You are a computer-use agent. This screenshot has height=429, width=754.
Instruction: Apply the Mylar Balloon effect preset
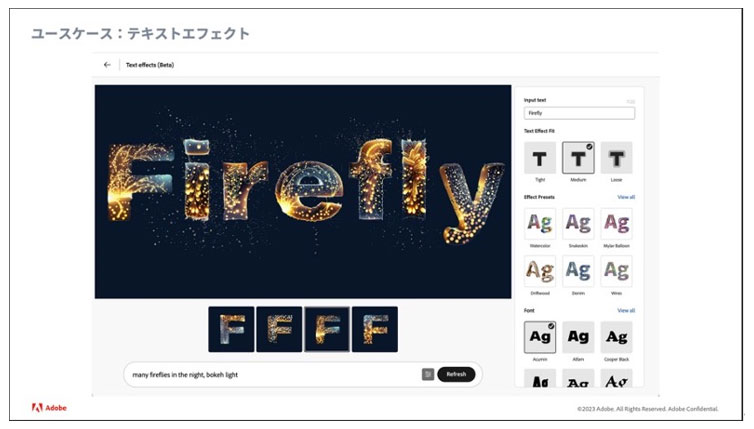pos(616,224)
